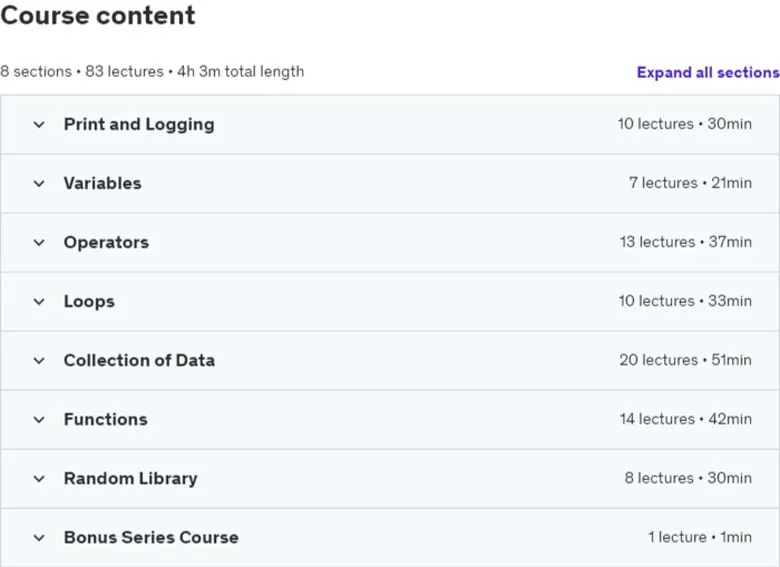
Task: Expand Collection of Data section heading
Action: click(139, 361)
